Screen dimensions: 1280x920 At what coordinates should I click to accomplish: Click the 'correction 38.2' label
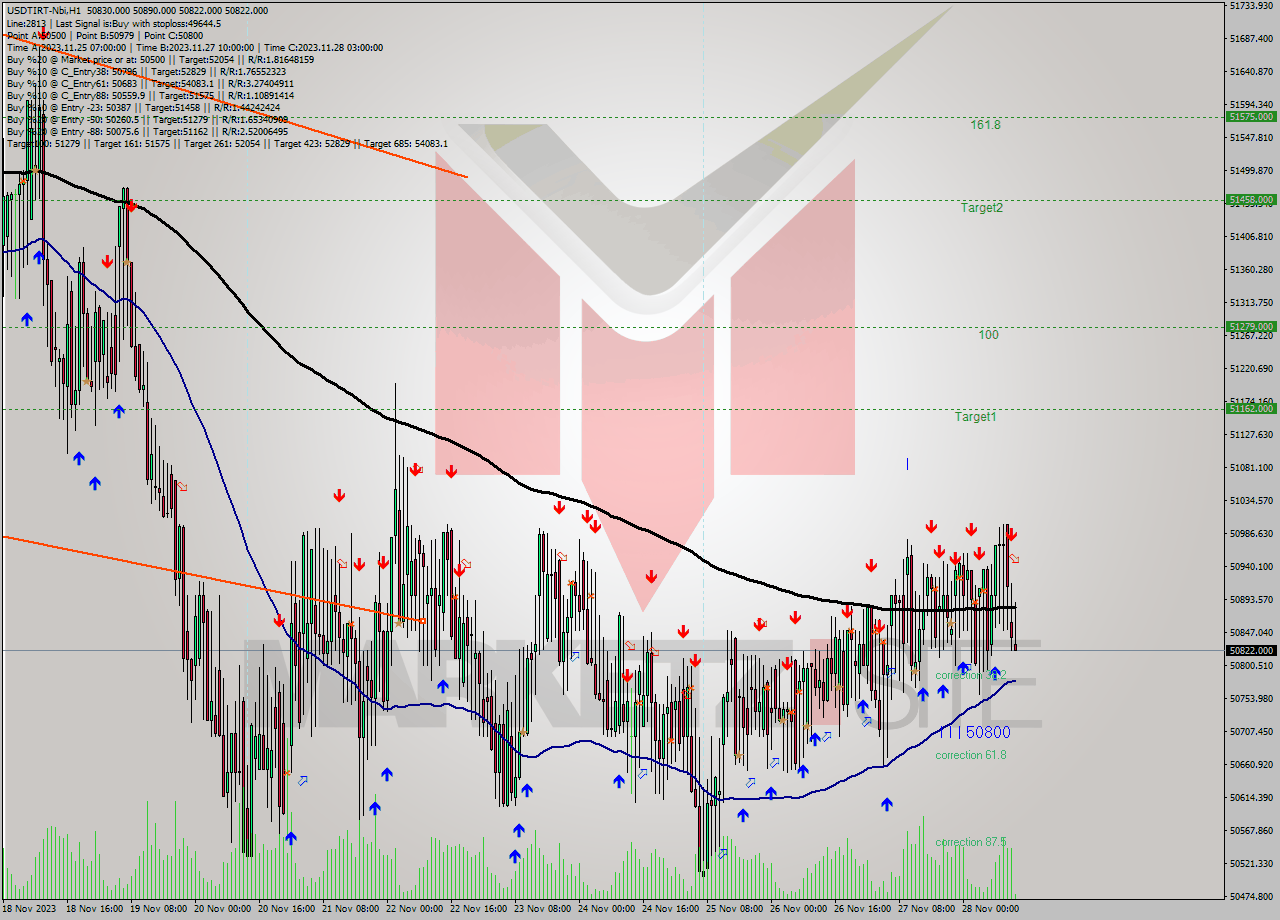(970, 676)
